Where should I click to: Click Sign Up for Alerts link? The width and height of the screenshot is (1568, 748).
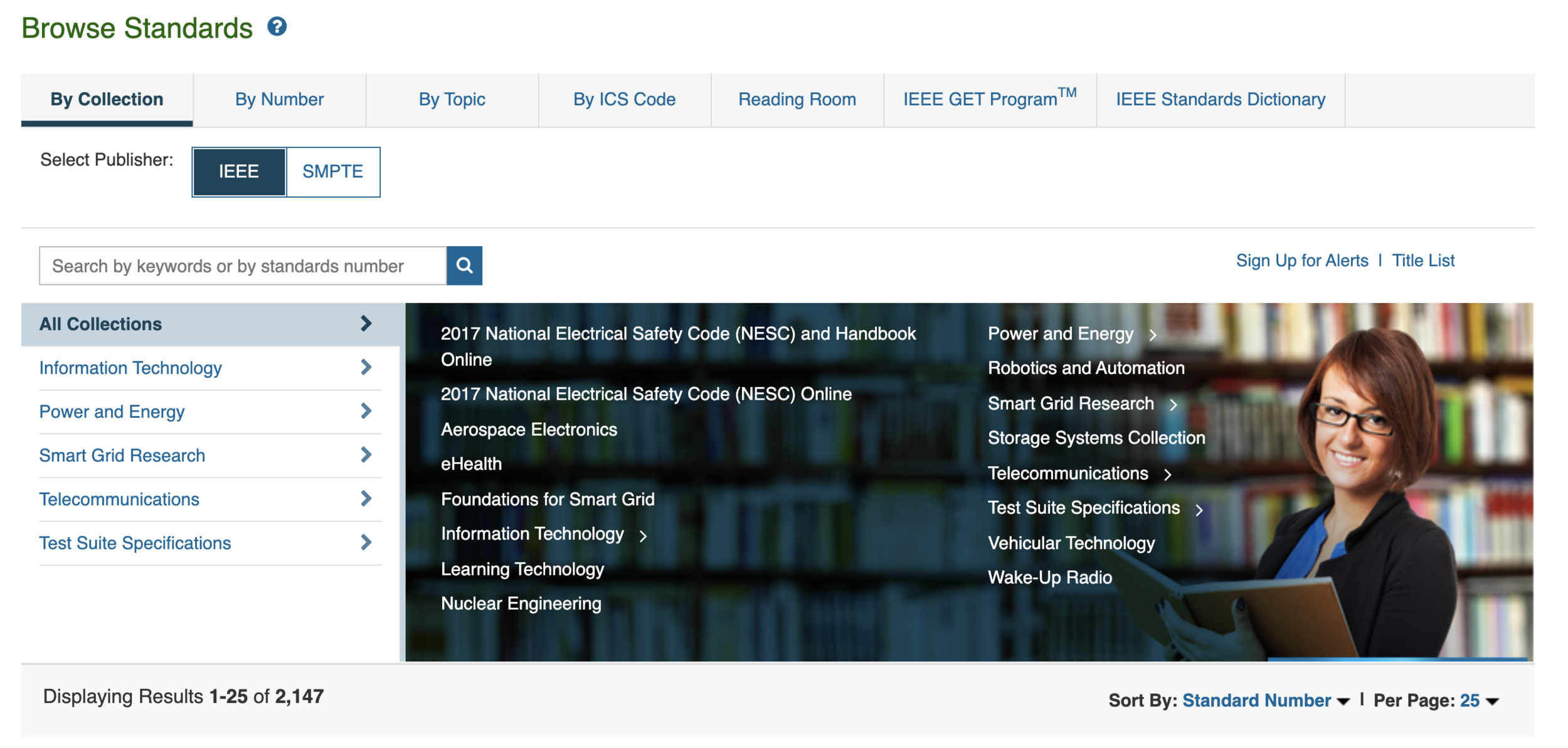(1301, 260)
